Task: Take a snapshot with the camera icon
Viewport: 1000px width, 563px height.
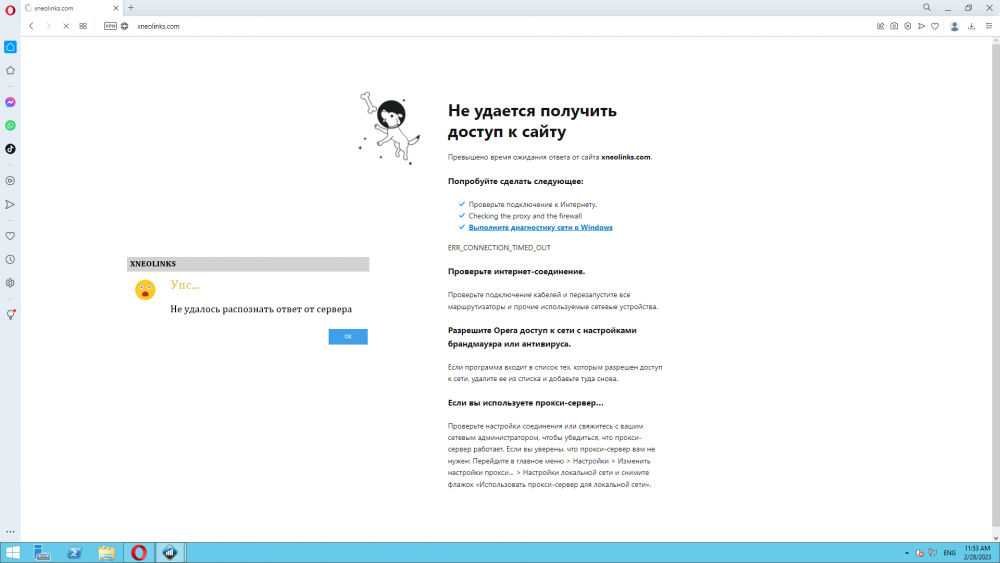Action: click(x=894, y=26)
